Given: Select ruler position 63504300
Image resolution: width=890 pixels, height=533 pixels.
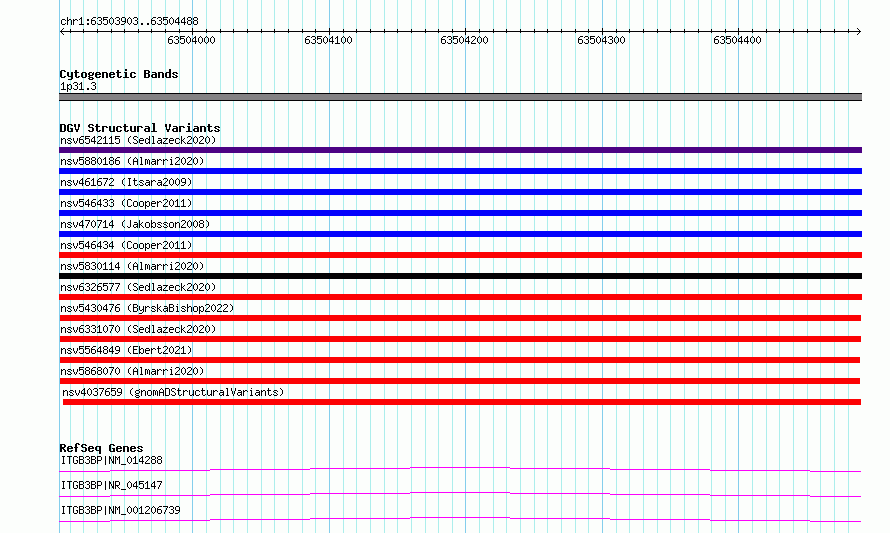Looking at the screenshot, I should (601, 40).
